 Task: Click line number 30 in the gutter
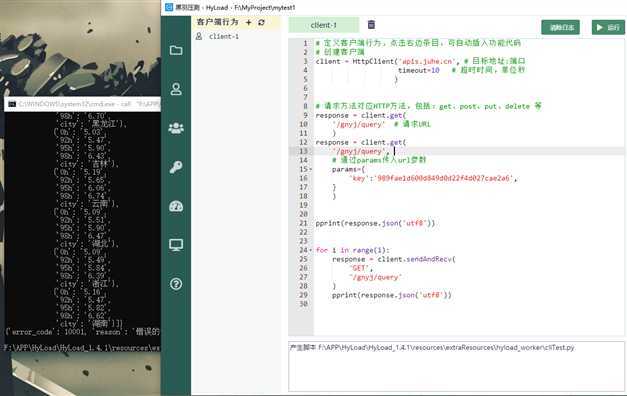click(304, 304)
